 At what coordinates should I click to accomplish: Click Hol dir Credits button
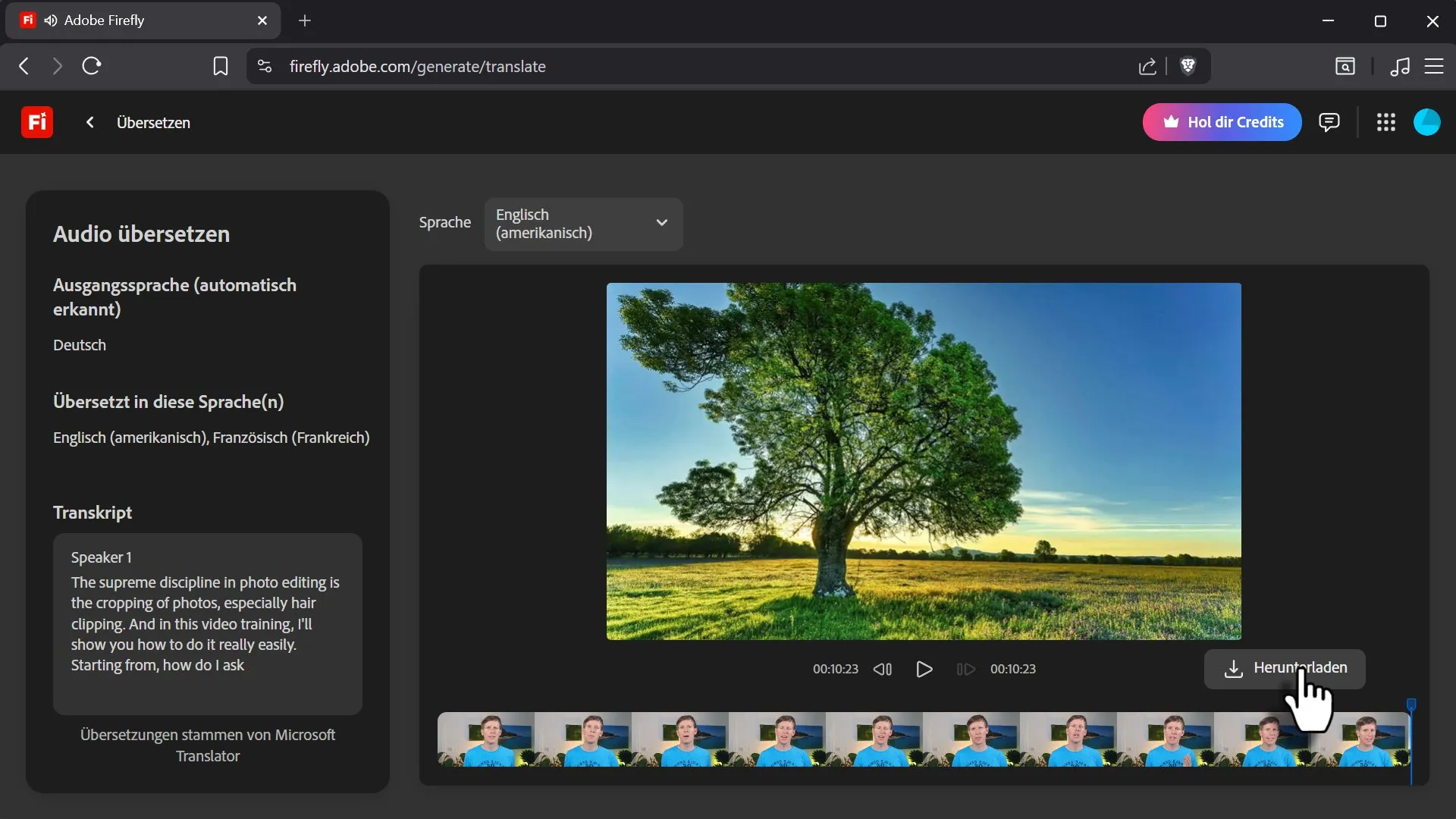coord(1222,122)
